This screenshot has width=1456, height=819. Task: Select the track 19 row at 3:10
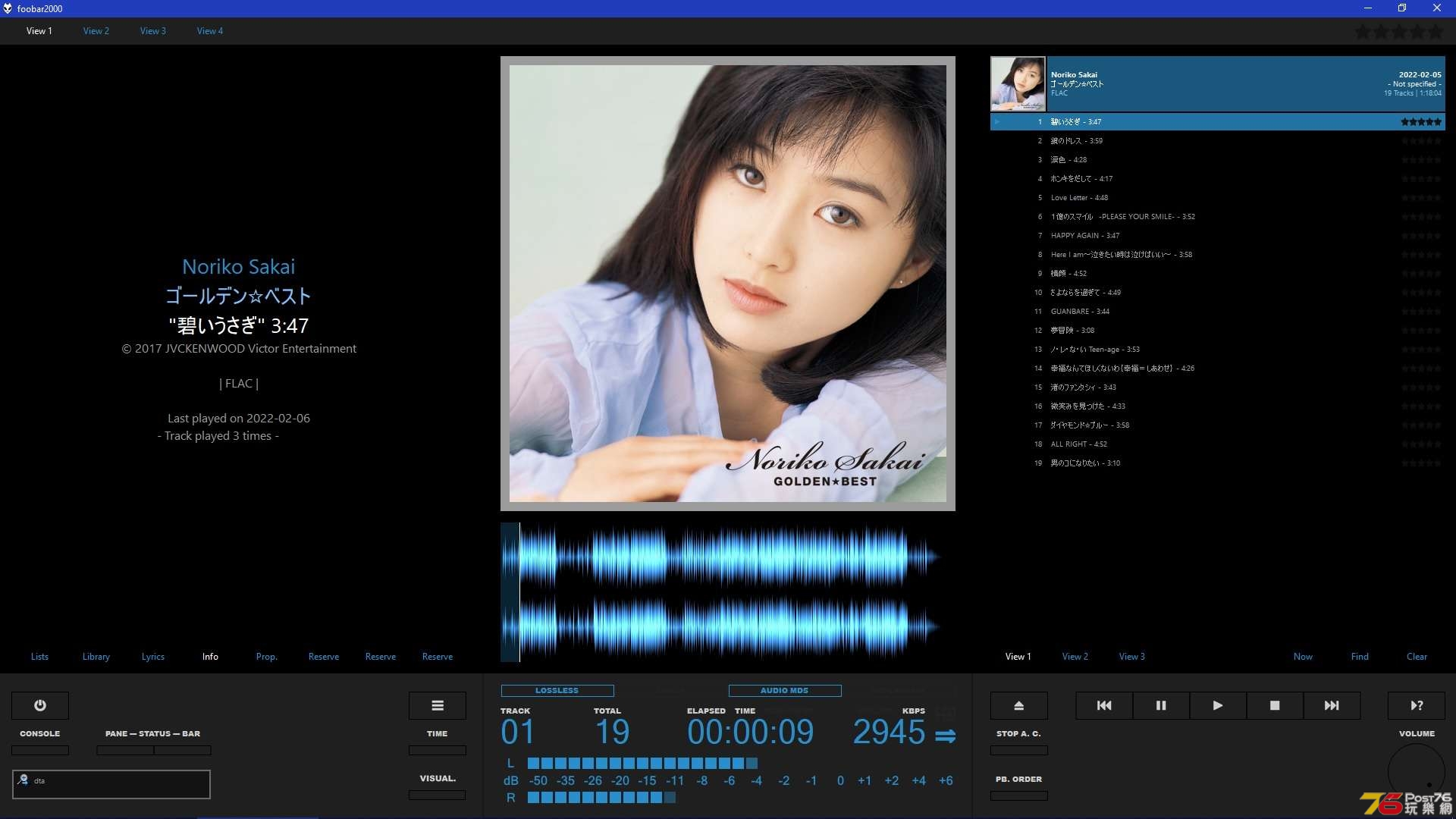click(x=1218, y=463)
